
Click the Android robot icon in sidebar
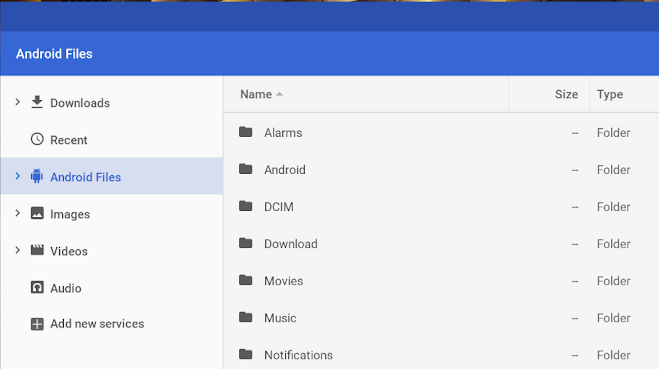[x=37, y=177]
